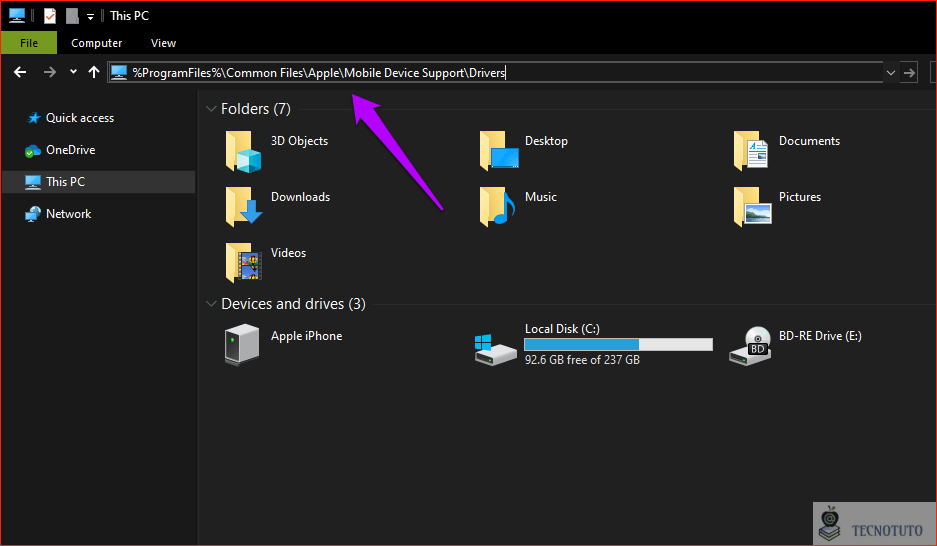Click the New folder quick access toolbar icon

click(72, 16)
